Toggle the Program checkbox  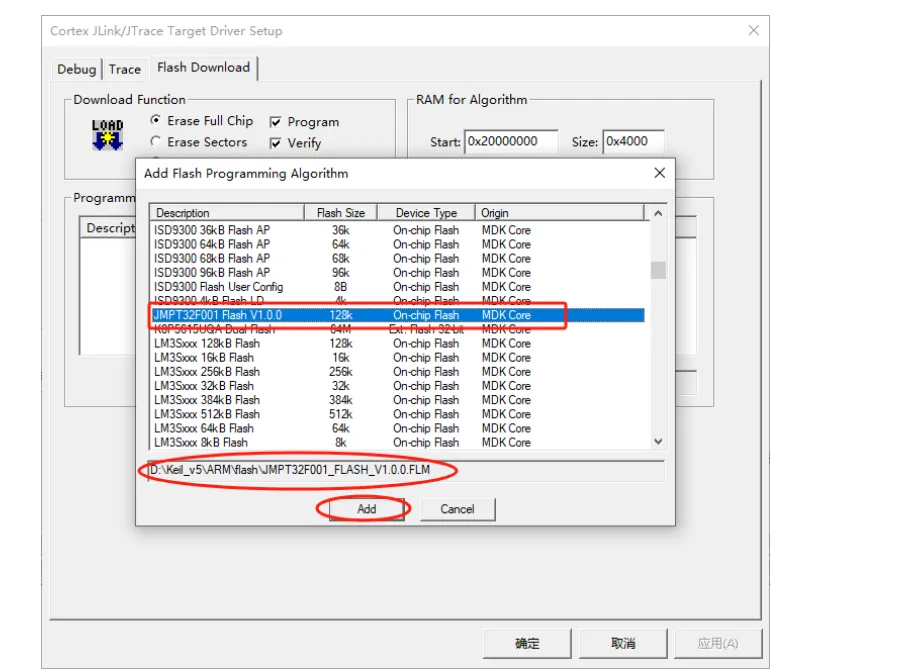click(x=276, y=122)
